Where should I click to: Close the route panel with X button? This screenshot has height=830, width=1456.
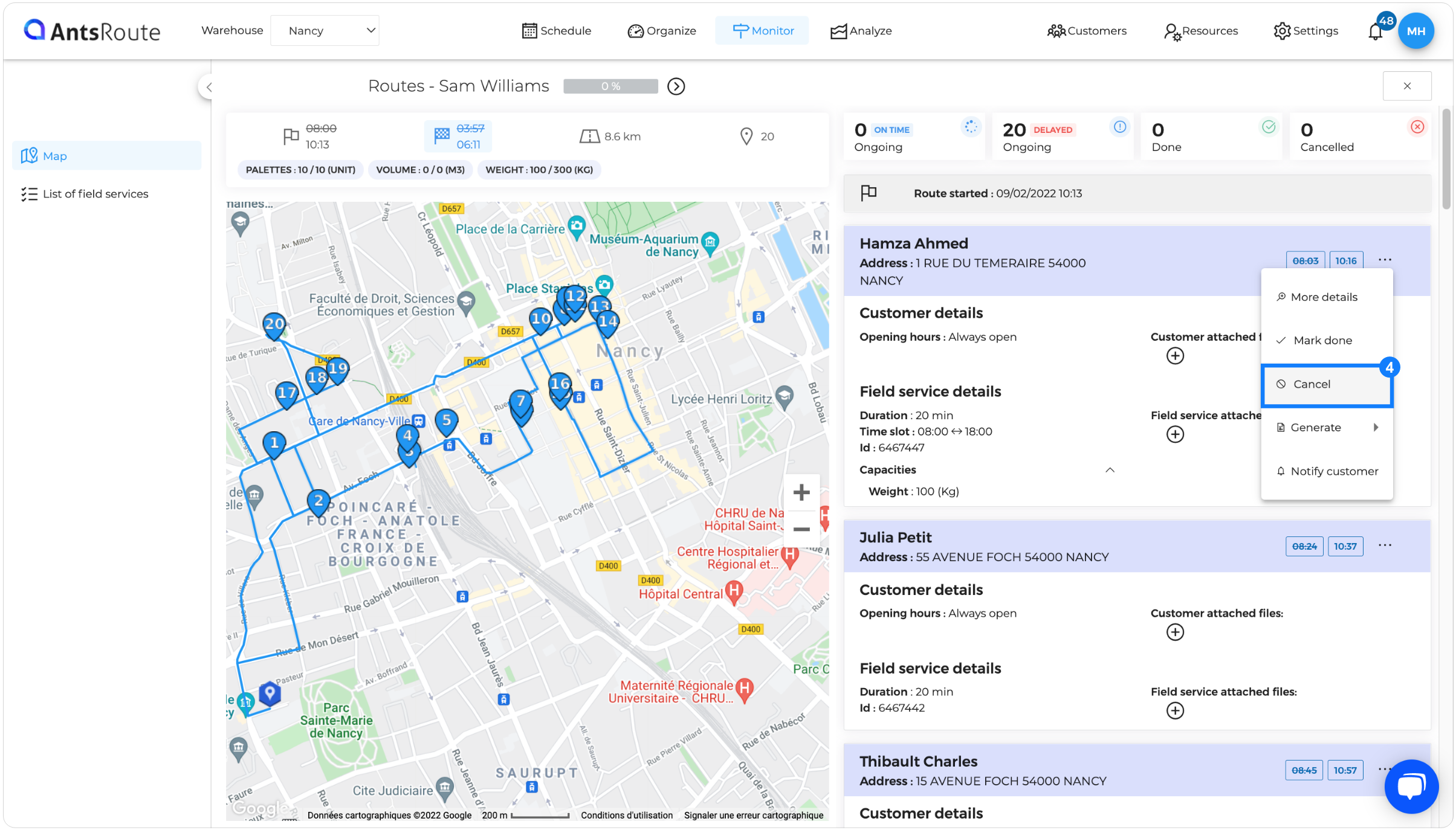tap(1406, 86)
